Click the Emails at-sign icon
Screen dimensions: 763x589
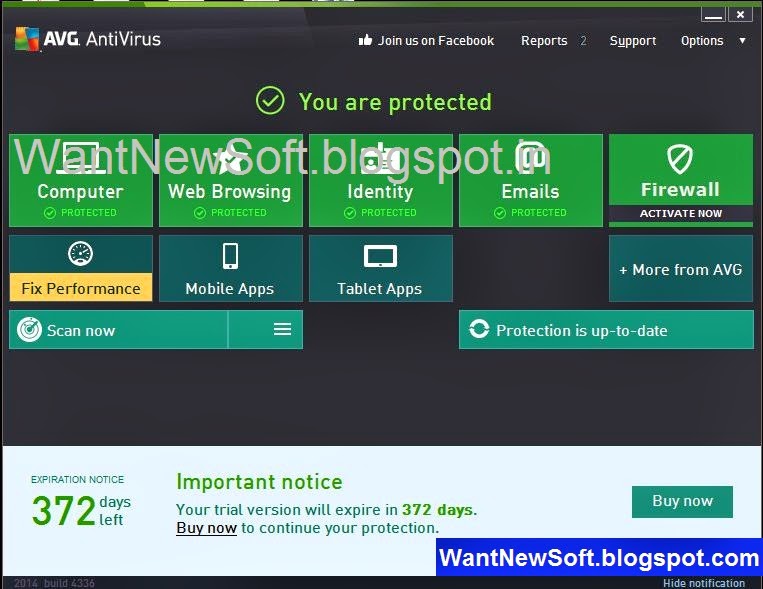click(530, 158)
